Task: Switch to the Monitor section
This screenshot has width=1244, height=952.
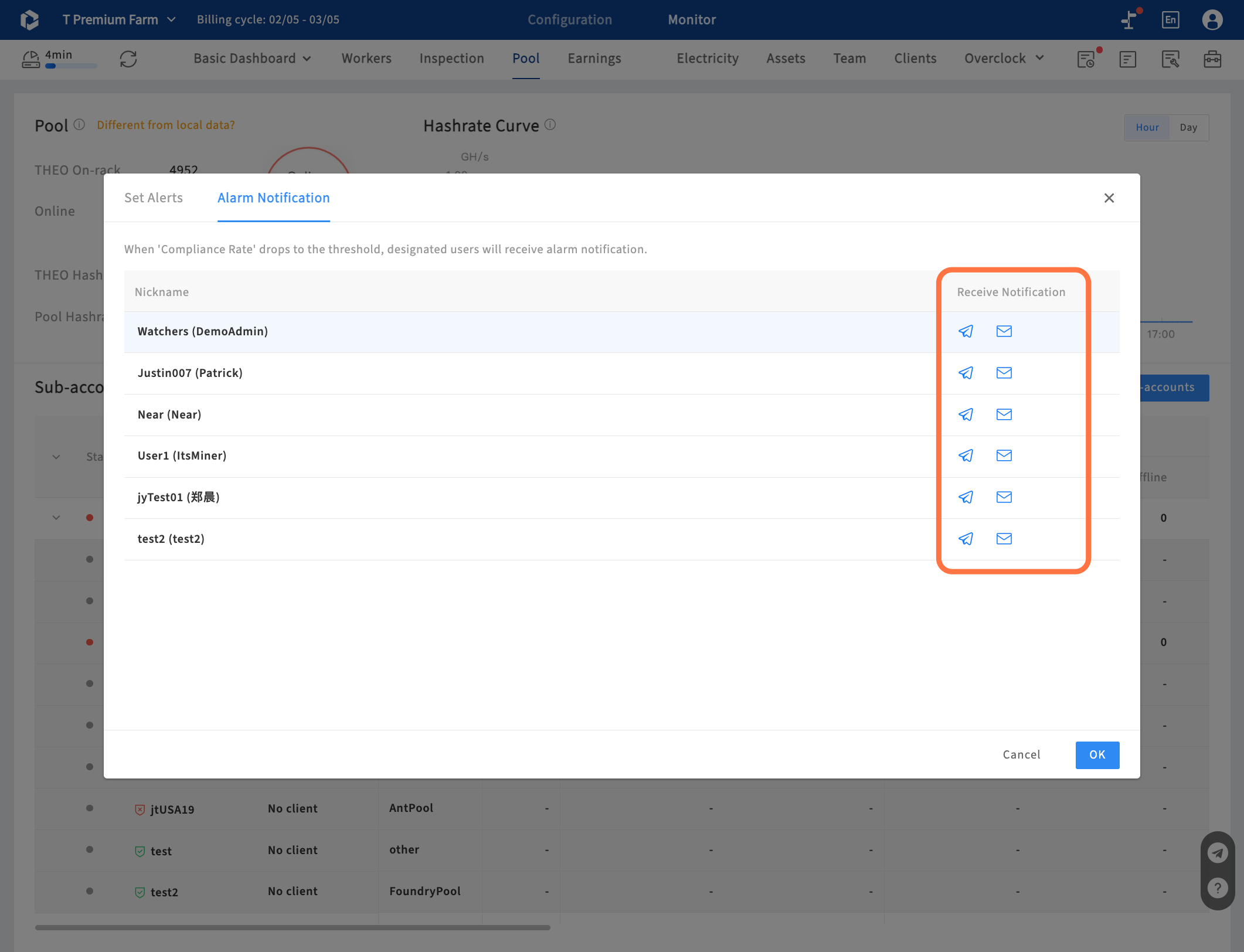Action: point(692,20)
